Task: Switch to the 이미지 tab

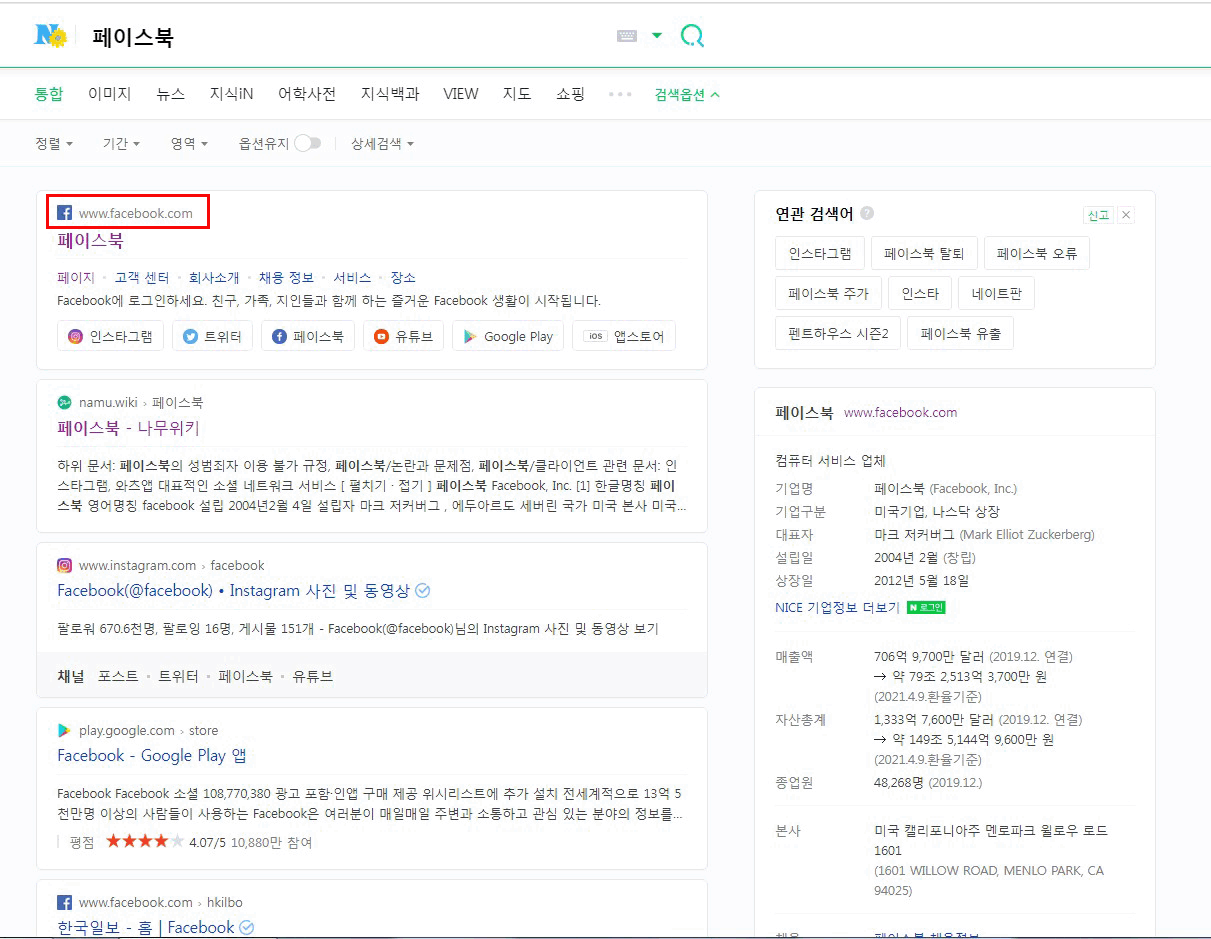Action: coord(109,94)
